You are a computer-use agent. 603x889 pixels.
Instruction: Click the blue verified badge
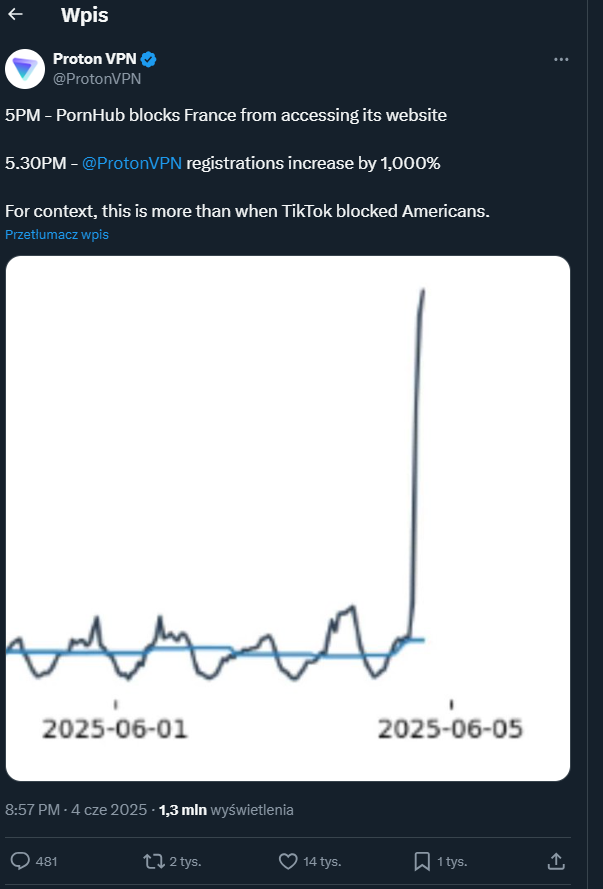point(149,58)
